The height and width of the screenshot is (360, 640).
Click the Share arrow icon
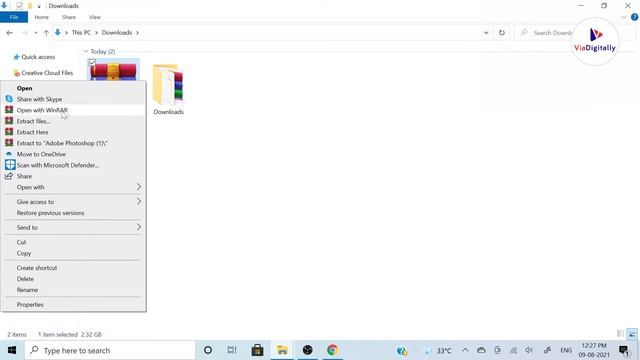9,176
